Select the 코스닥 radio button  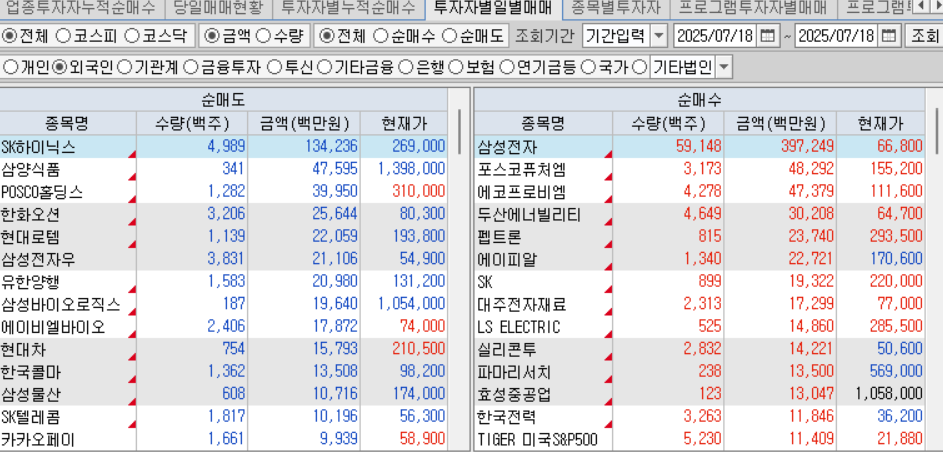132,36
